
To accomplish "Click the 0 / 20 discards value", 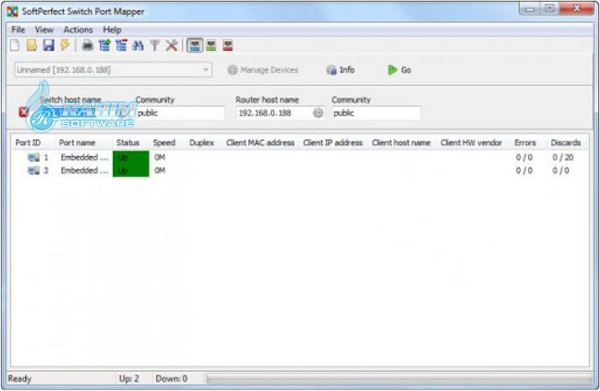I will (563, 157).
